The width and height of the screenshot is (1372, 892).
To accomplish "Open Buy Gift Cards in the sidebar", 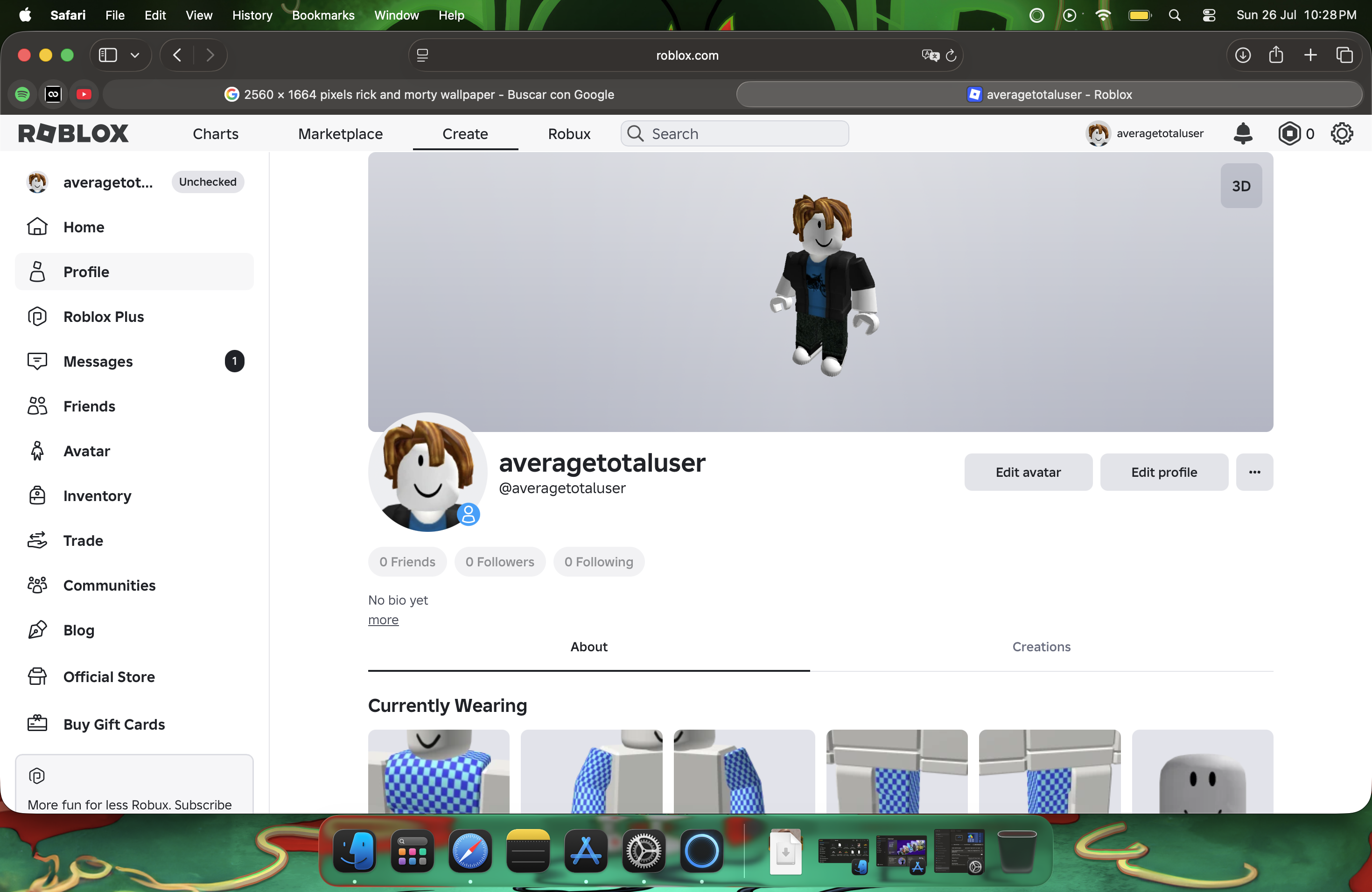I will click(134, 725).
